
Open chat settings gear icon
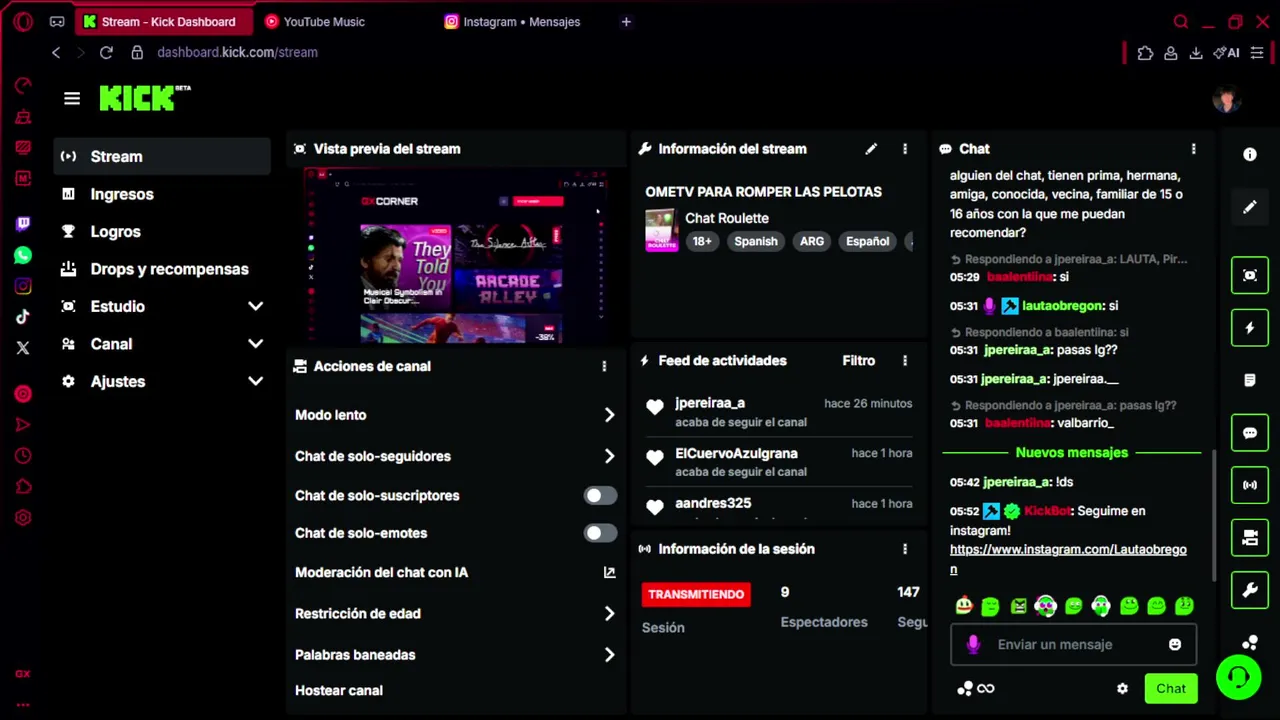1122,688
